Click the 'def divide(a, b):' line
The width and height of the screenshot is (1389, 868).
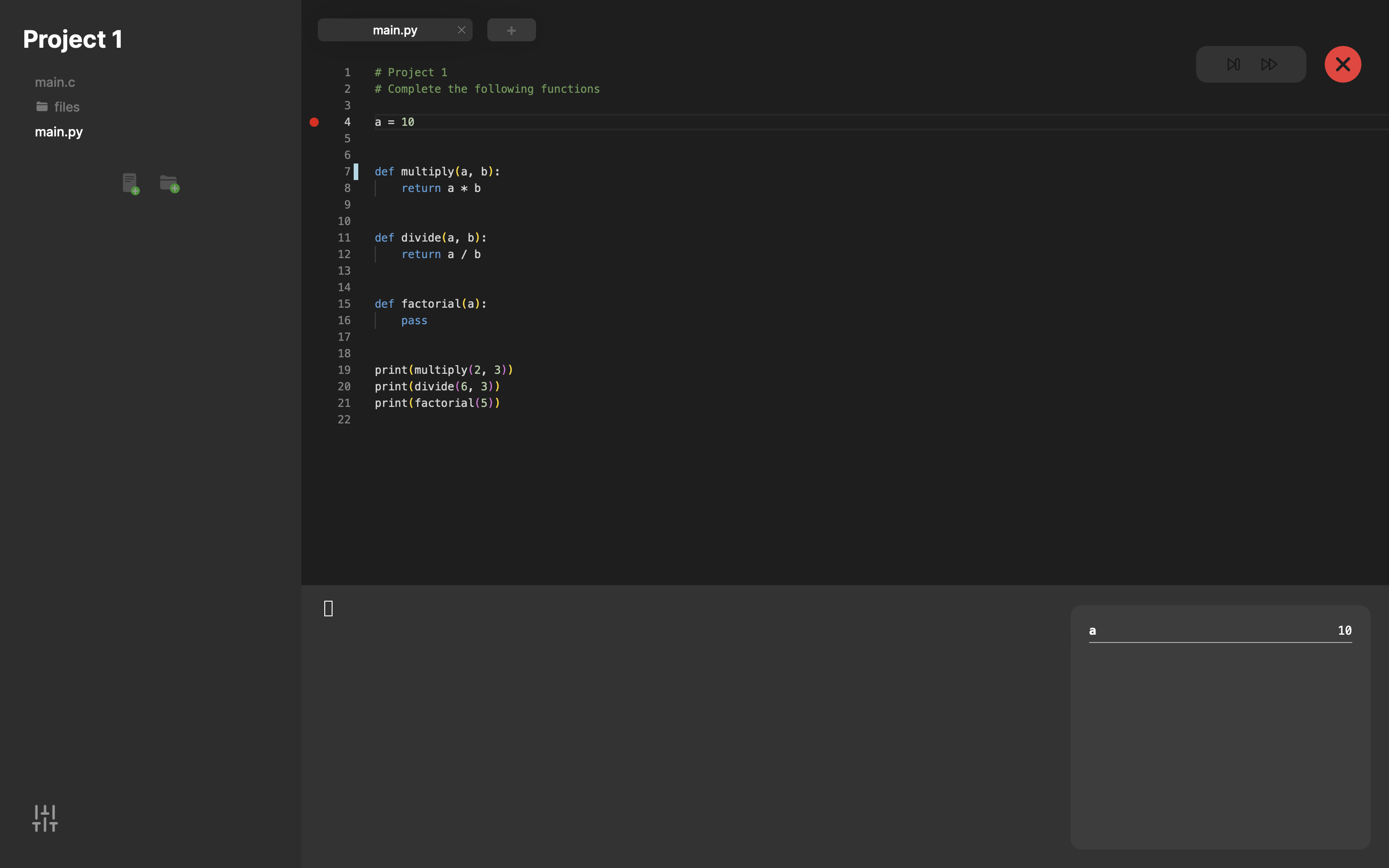click(430, 238)
